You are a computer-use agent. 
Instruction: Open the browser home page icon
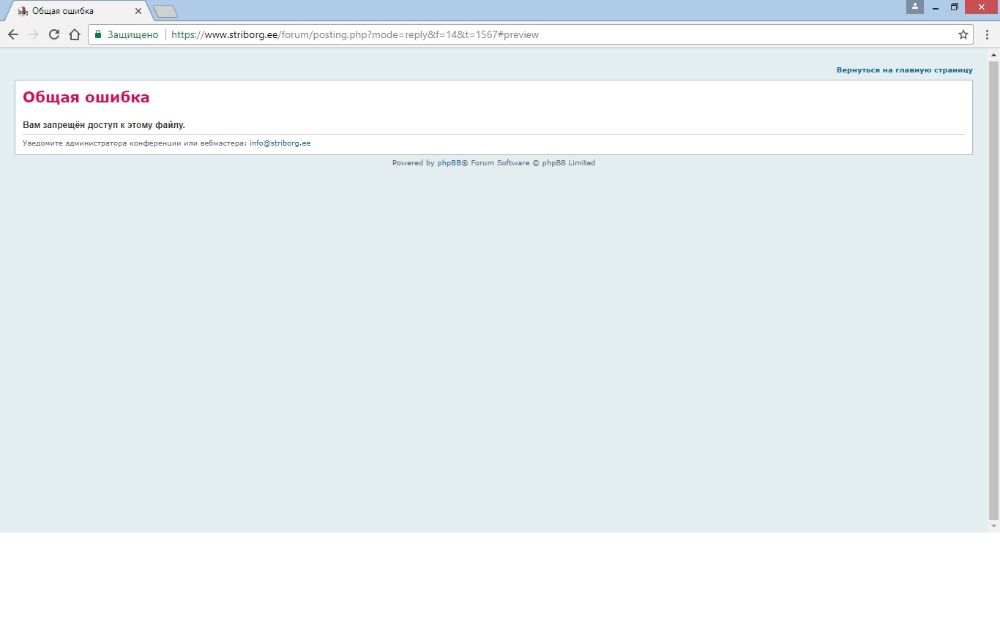point(74,34)
